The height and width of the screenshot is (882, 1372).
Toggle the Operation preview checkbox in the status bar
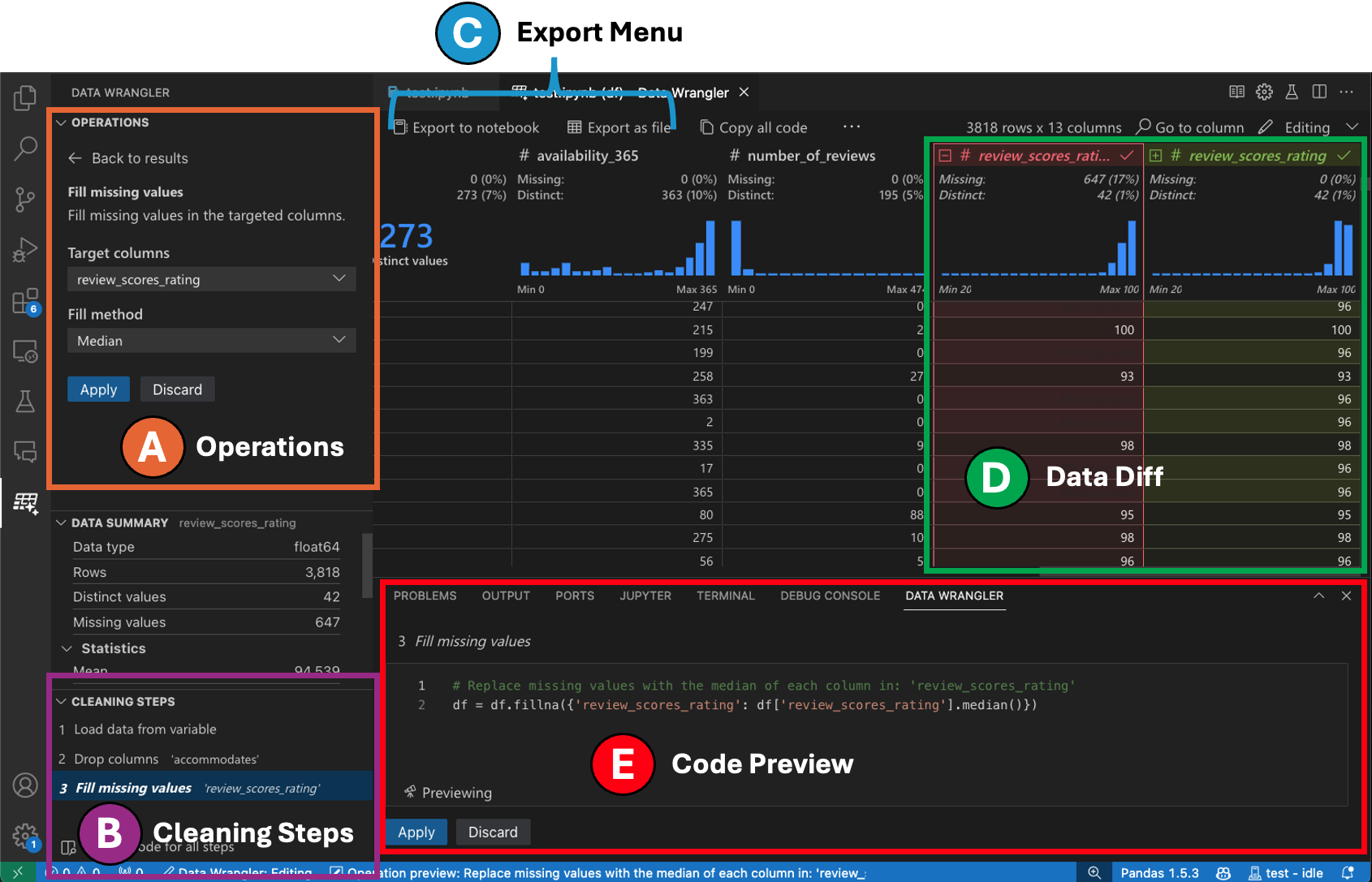tap(335, 872)
